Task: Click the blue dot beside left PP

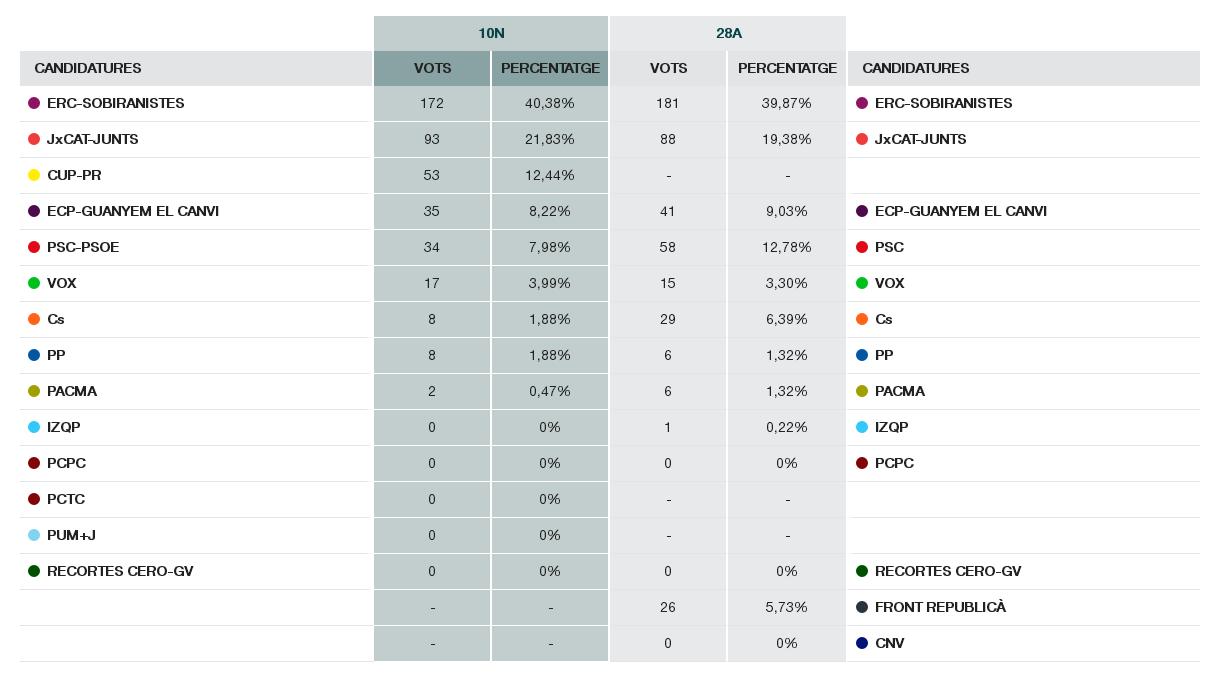Action: (x=34, y=355)
